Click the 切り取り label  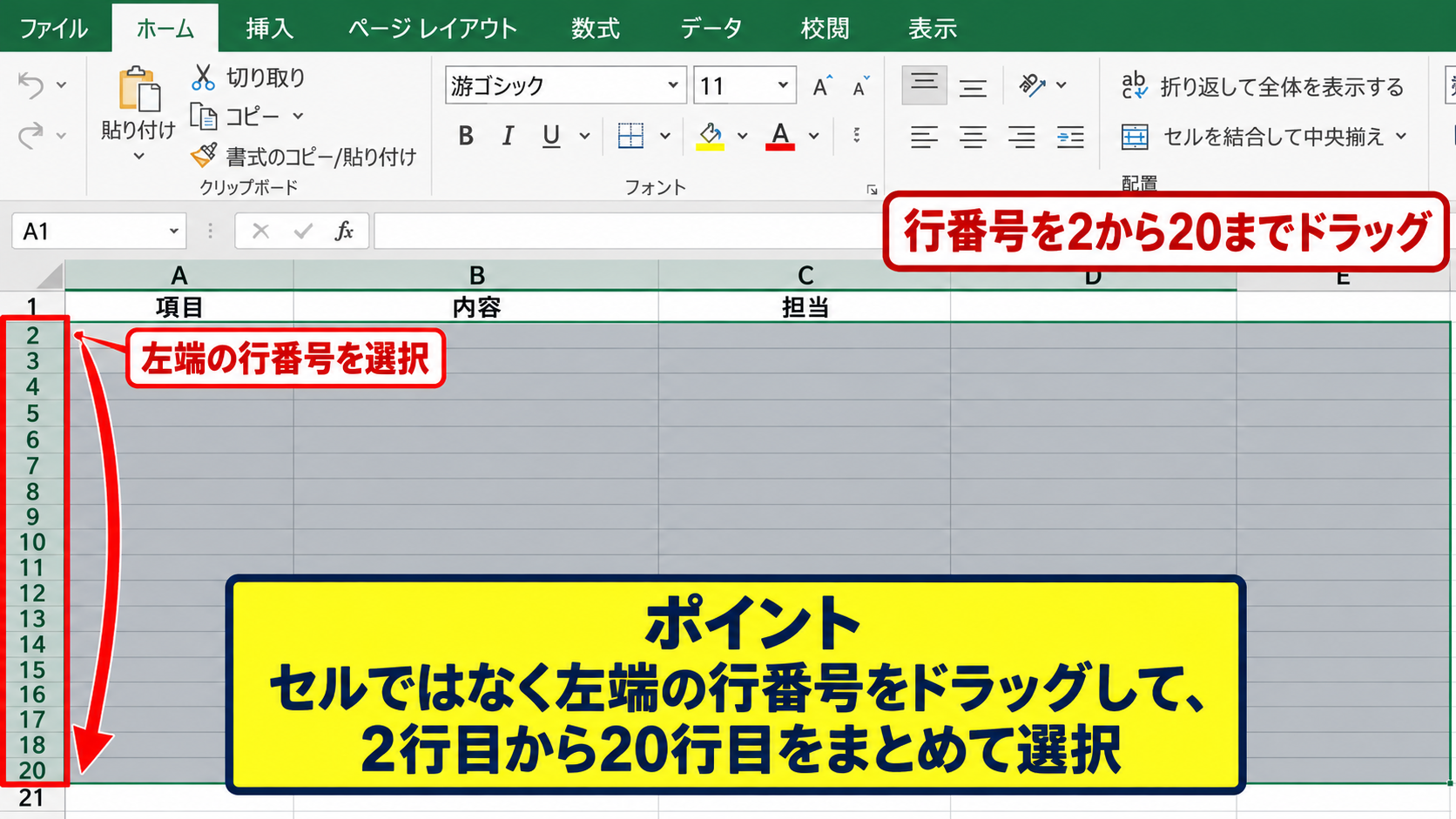266,77
